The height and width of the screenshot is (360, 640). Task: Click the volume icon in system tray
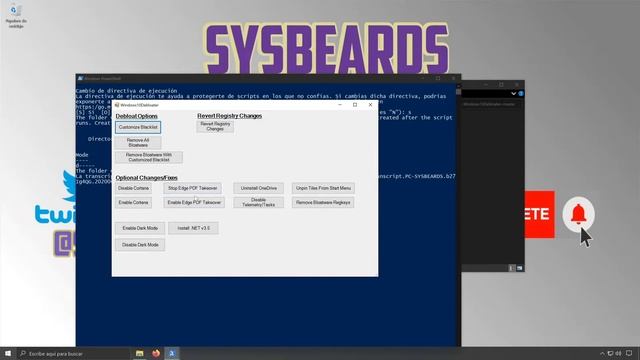coord(619,353)
